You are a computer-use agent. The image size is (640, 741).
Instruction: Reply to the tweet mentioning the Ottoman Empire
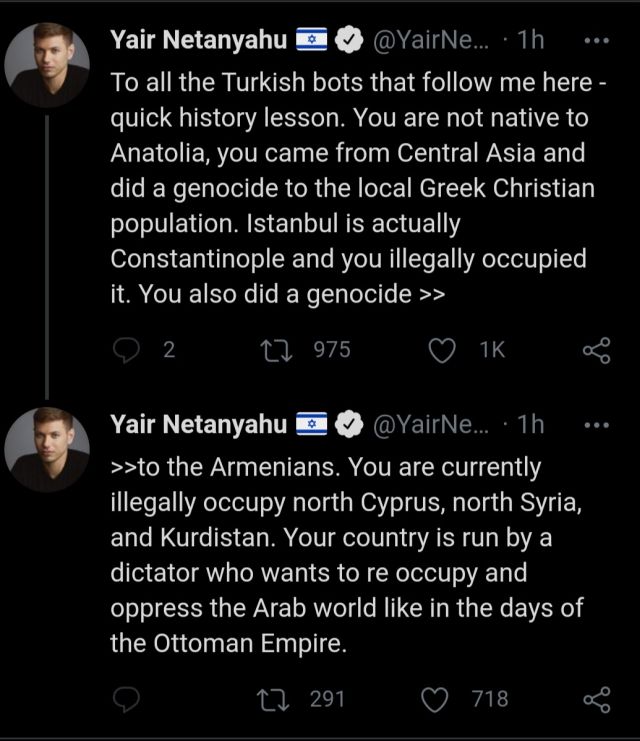tap(127, 698)
